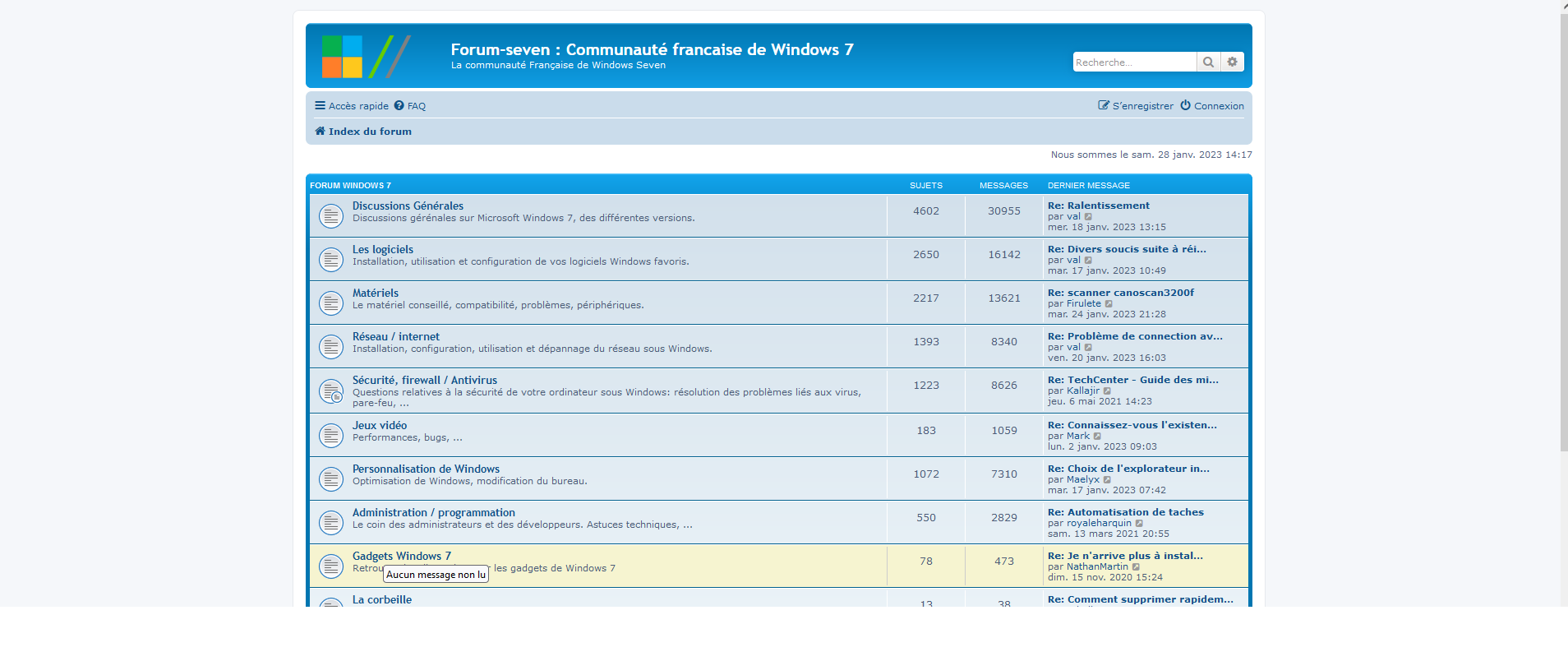Screen dimensions: 1568x661
Task: View latest post icon next to Mark
Action: coord(1097,437)
